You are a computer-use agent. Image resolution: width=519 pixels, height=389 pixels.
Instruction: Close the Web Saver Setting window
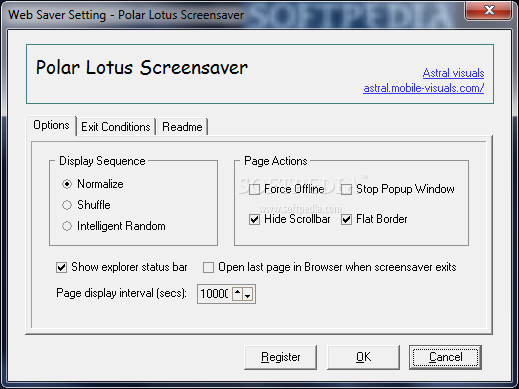tap(488, 10)
